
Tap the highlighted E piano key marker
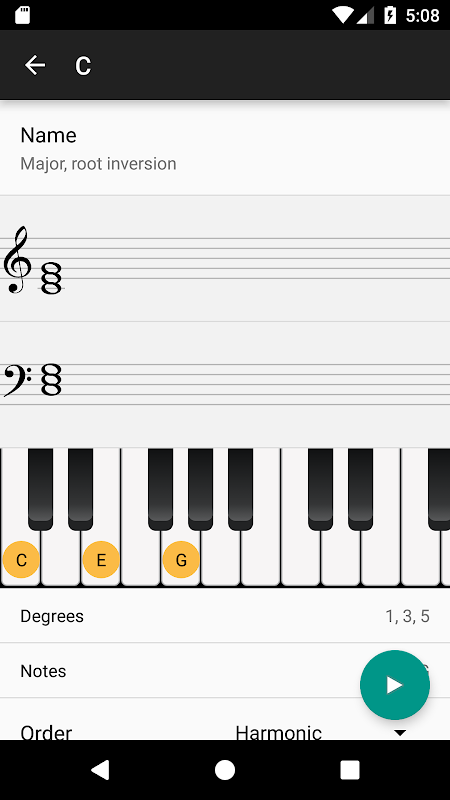pos(101,560)
